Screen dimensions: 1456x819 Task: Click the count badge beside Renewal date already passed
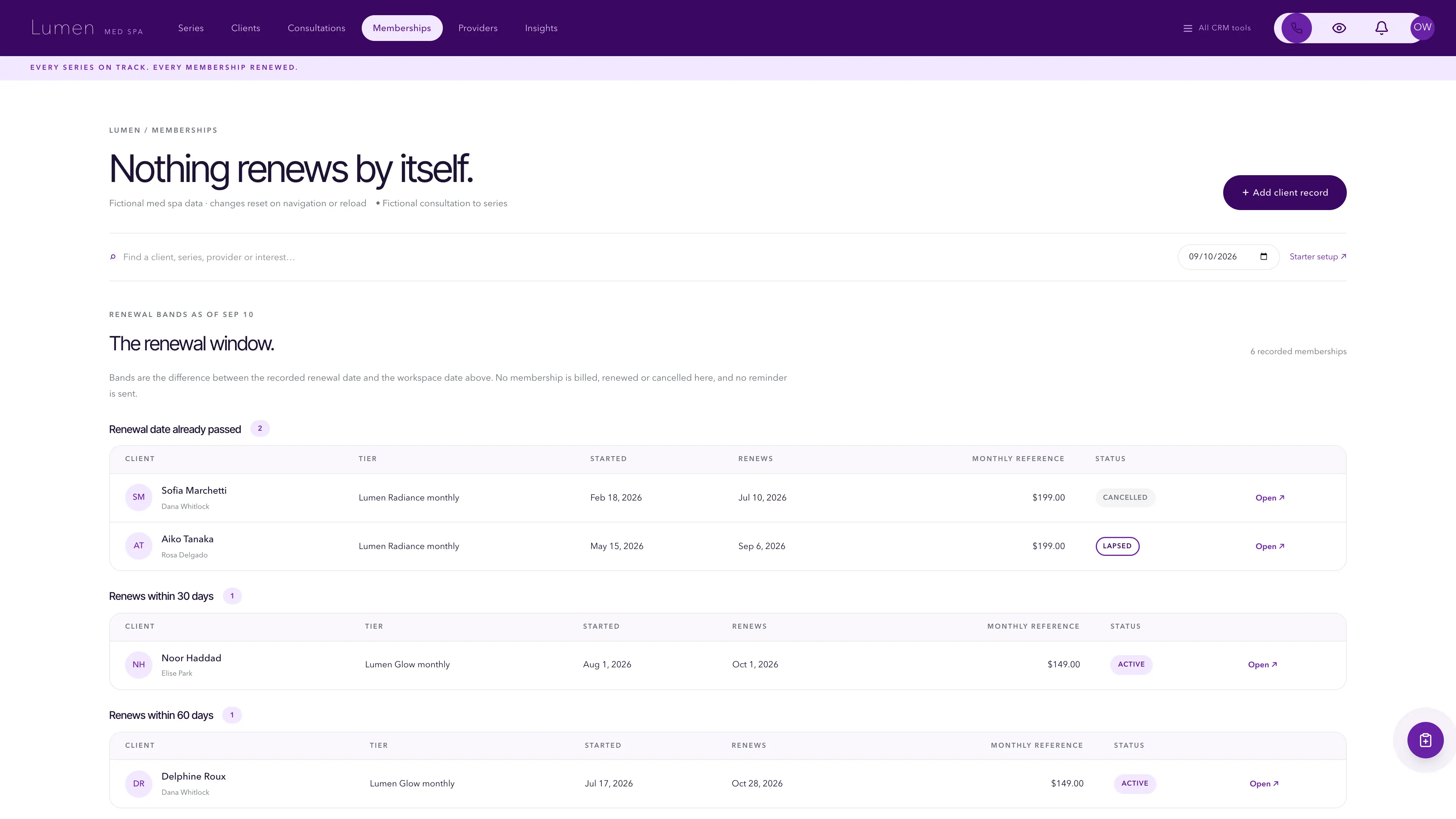pyautogui.click(x=260, y=428)
